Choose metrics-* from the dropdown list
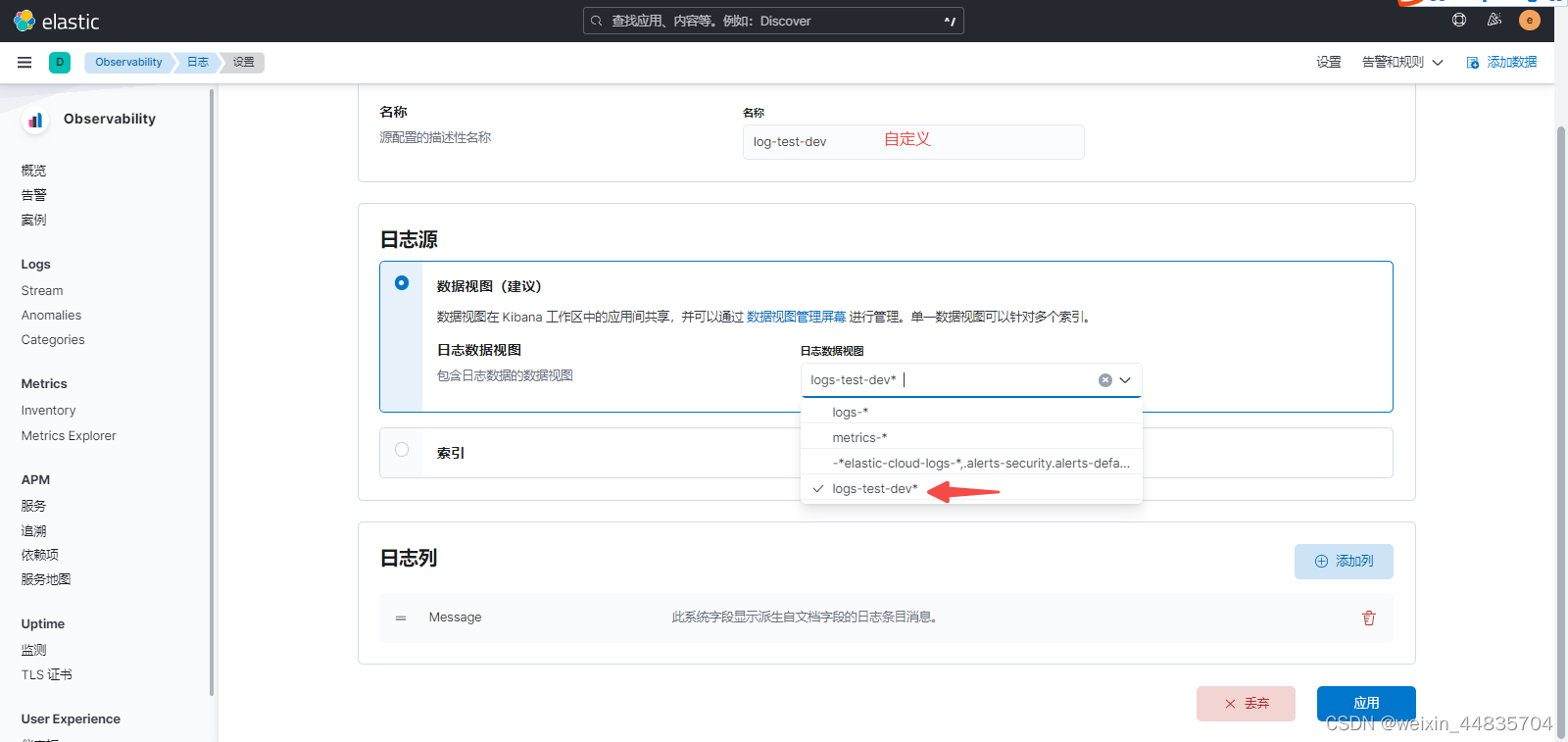This screenshot has width=1568, height=742. tap(971, 437)
